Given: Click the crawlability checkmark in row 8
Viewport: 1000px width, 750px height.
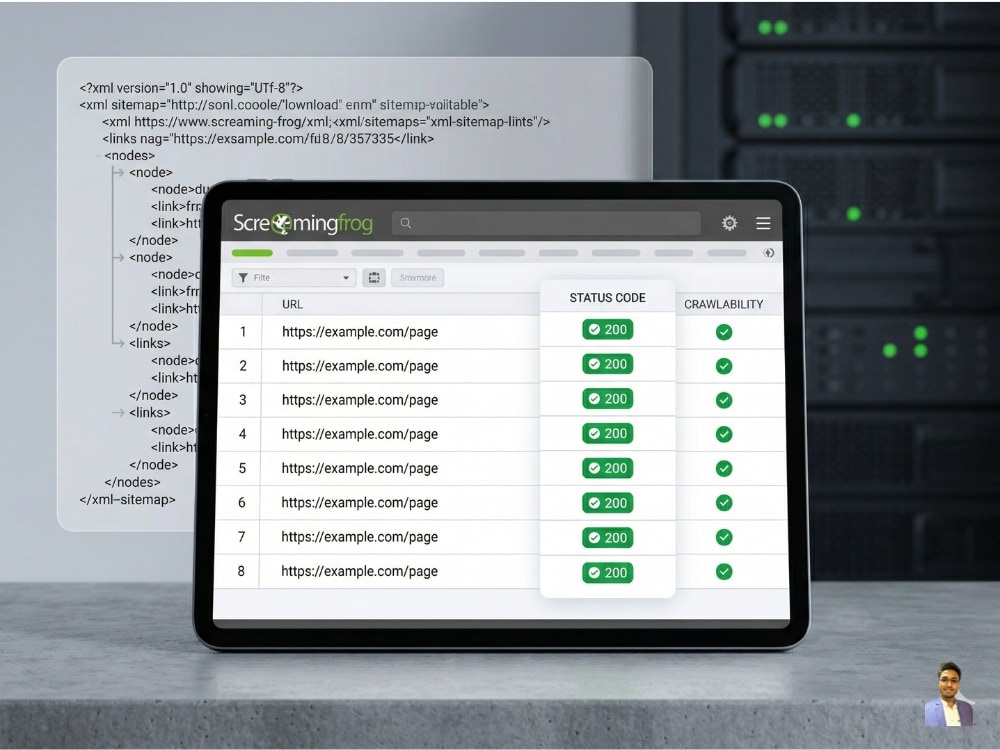Looking at the screenshot, I should click(724, 571).
